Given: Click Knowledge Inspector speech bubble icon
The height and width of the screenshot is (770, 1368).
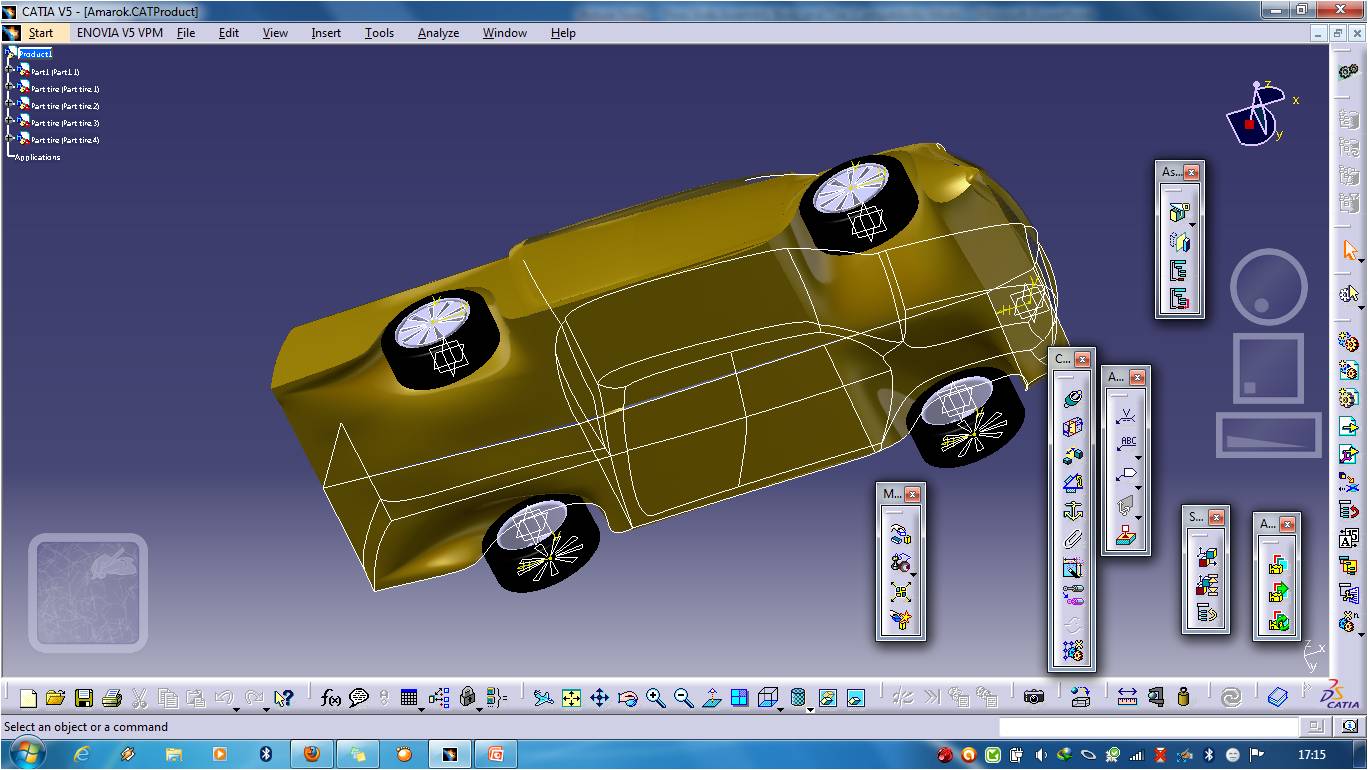Looking at the screenshot, I should click(x=359, y=698).
